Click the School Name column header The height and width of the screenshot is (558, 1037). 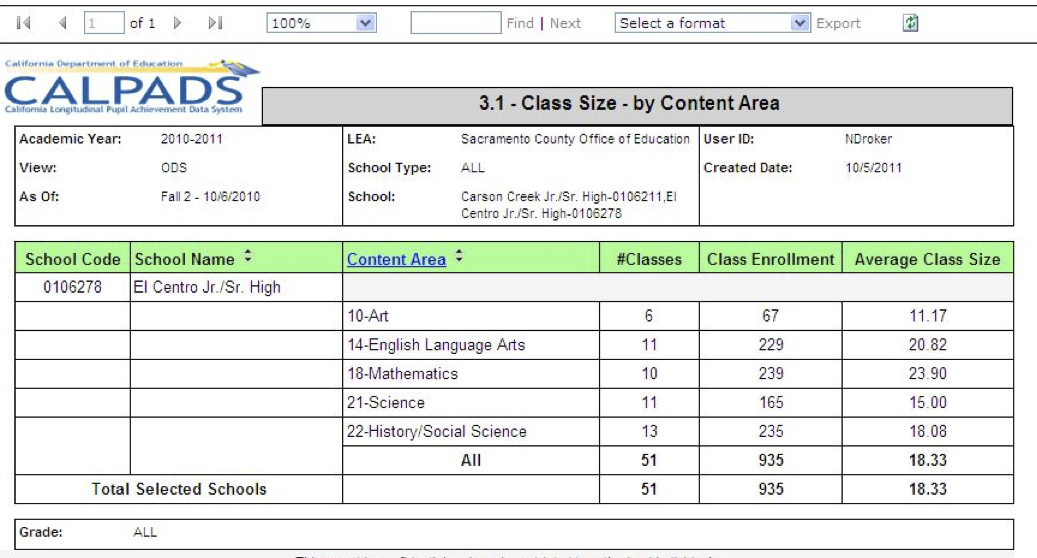185,260
